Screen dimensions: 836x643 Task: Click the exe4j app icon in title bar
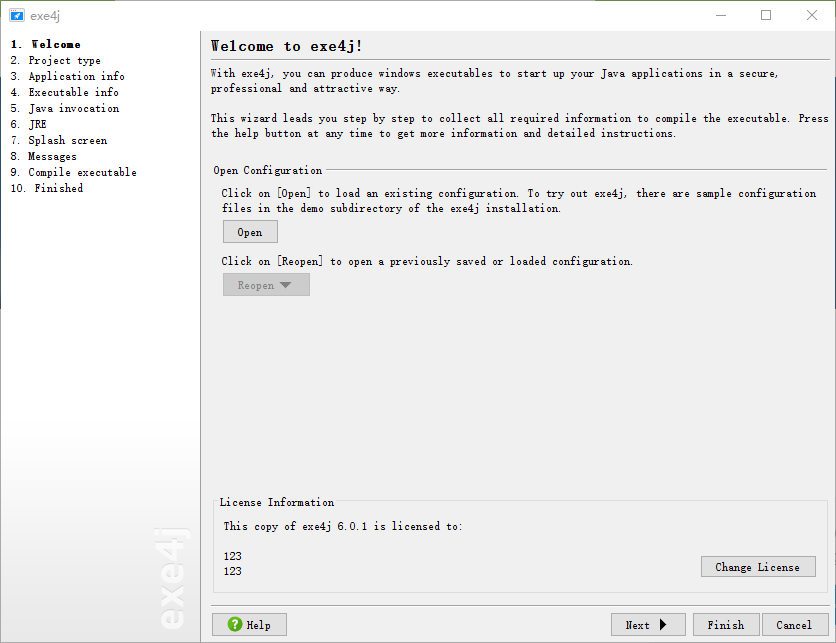pos(17,15)
